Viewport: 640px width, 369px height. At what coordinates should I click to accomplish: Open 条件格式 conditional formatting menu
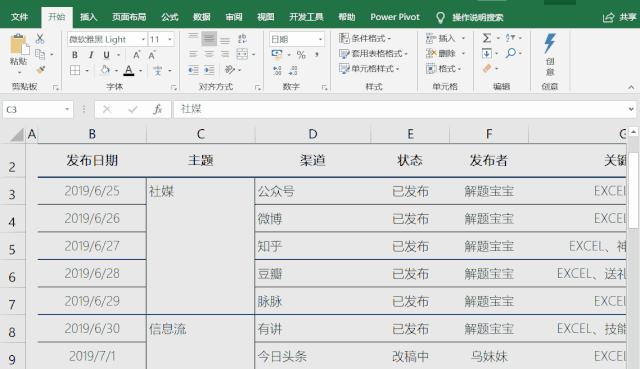pos(365,38)
